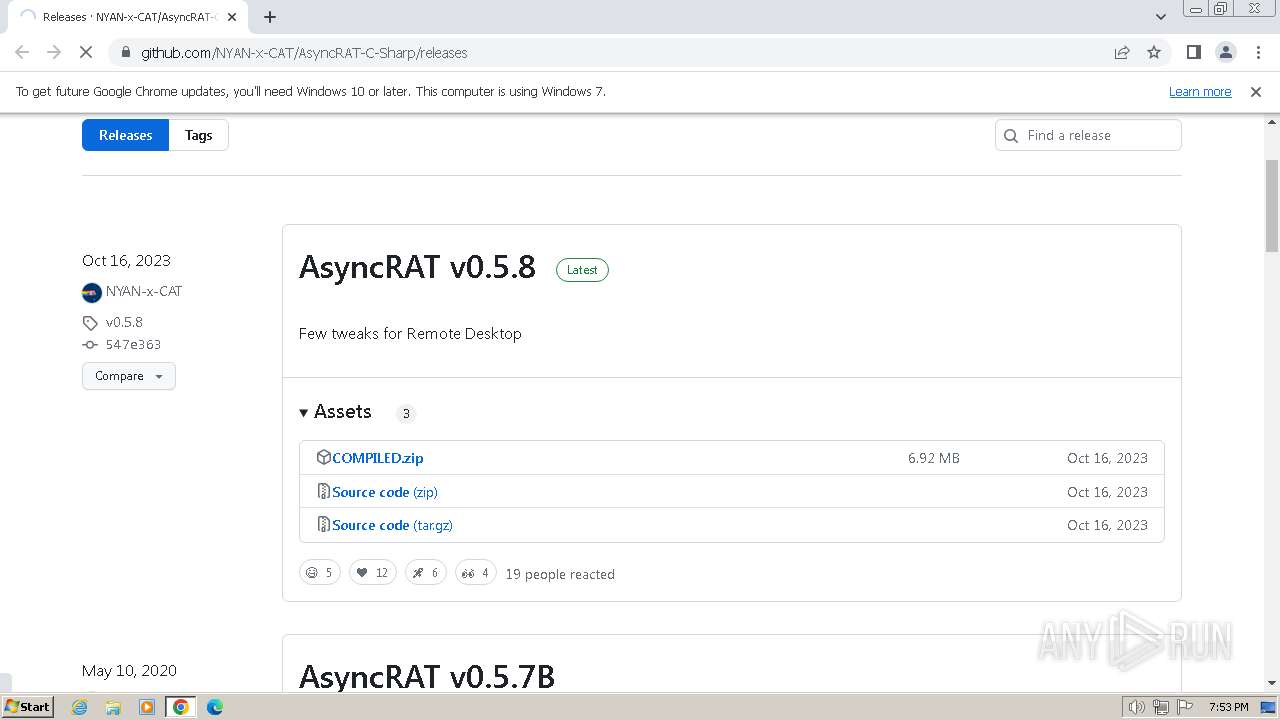Click the taskbar clock 7:53 PM

point(1228,707)
